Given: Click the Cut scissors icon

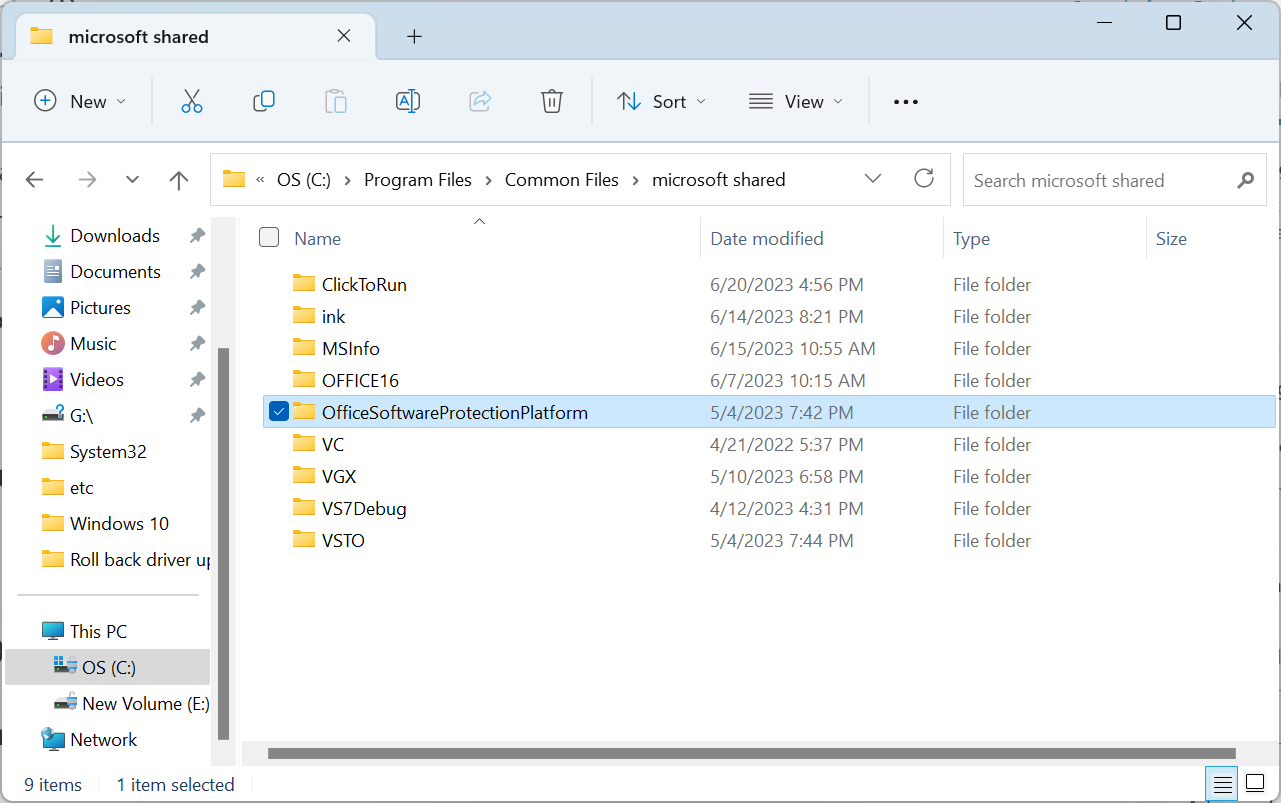Looking at the screenshot, I should coord(192,101).
